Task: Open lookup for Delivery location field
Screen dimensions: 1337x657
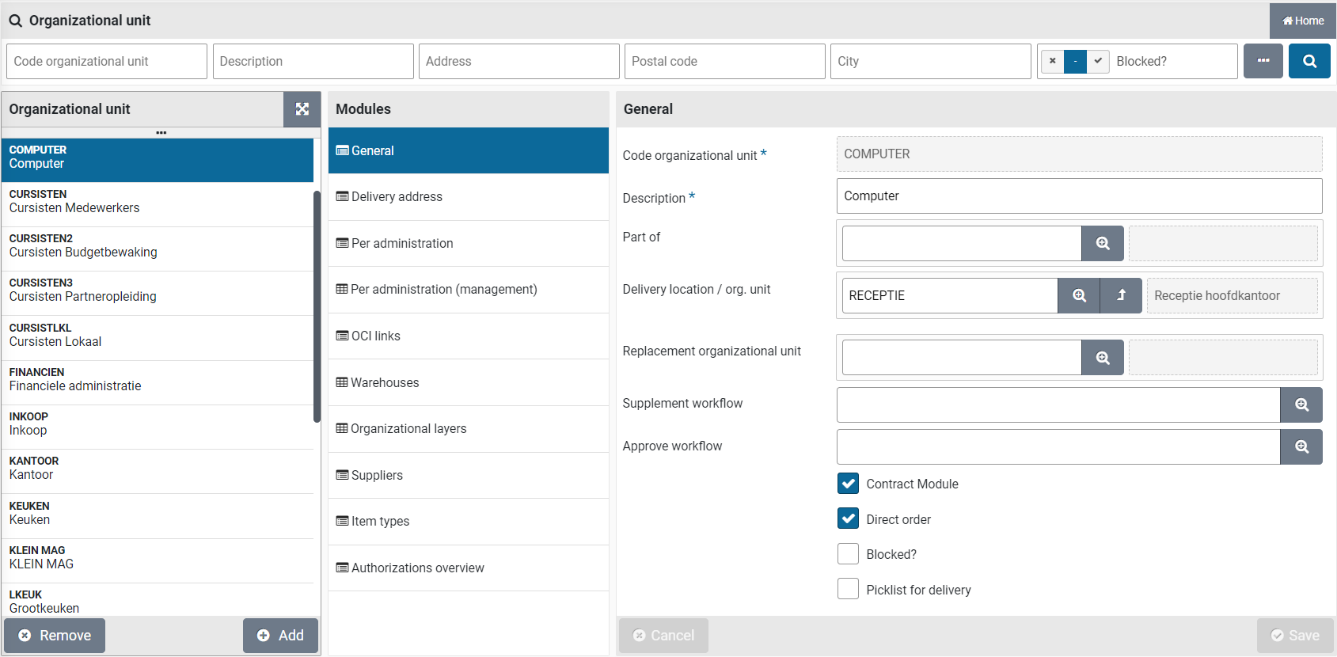Action: 1079,296
